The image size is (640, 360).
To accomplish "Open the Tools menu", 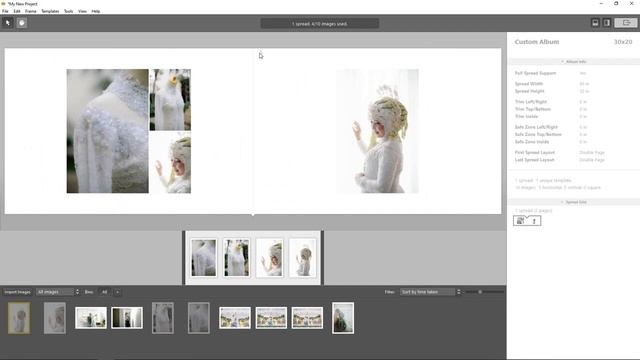I will [x=69, y=11].
